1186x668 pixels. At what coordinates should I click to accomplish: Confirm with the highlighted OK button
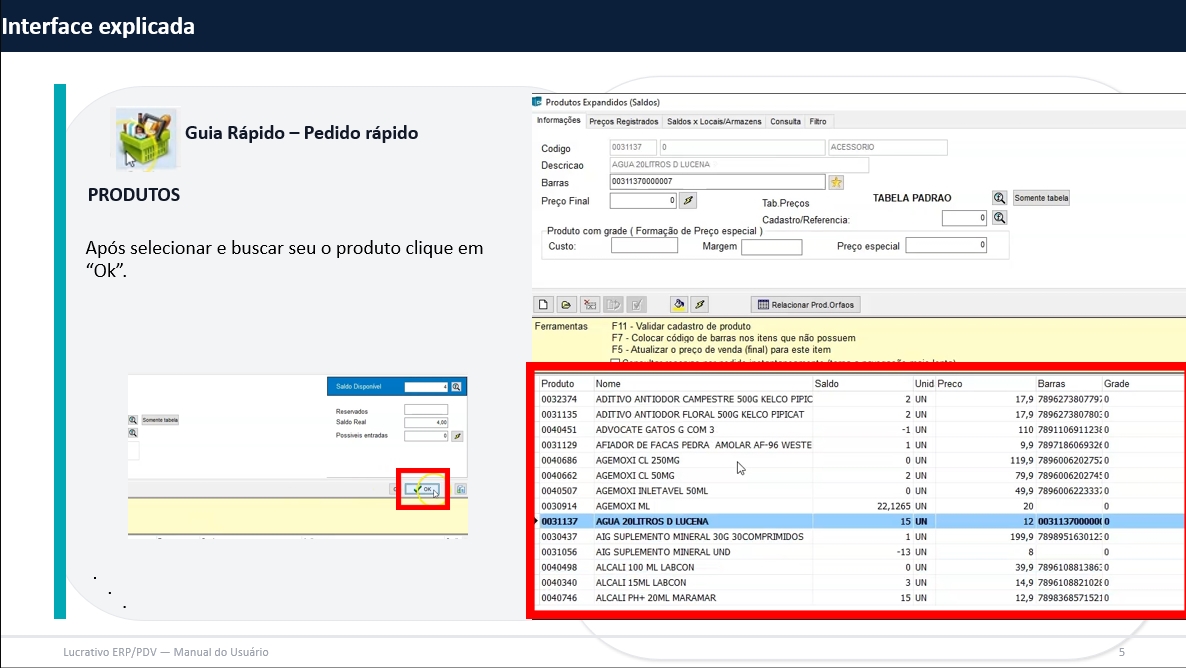(424, 489)
